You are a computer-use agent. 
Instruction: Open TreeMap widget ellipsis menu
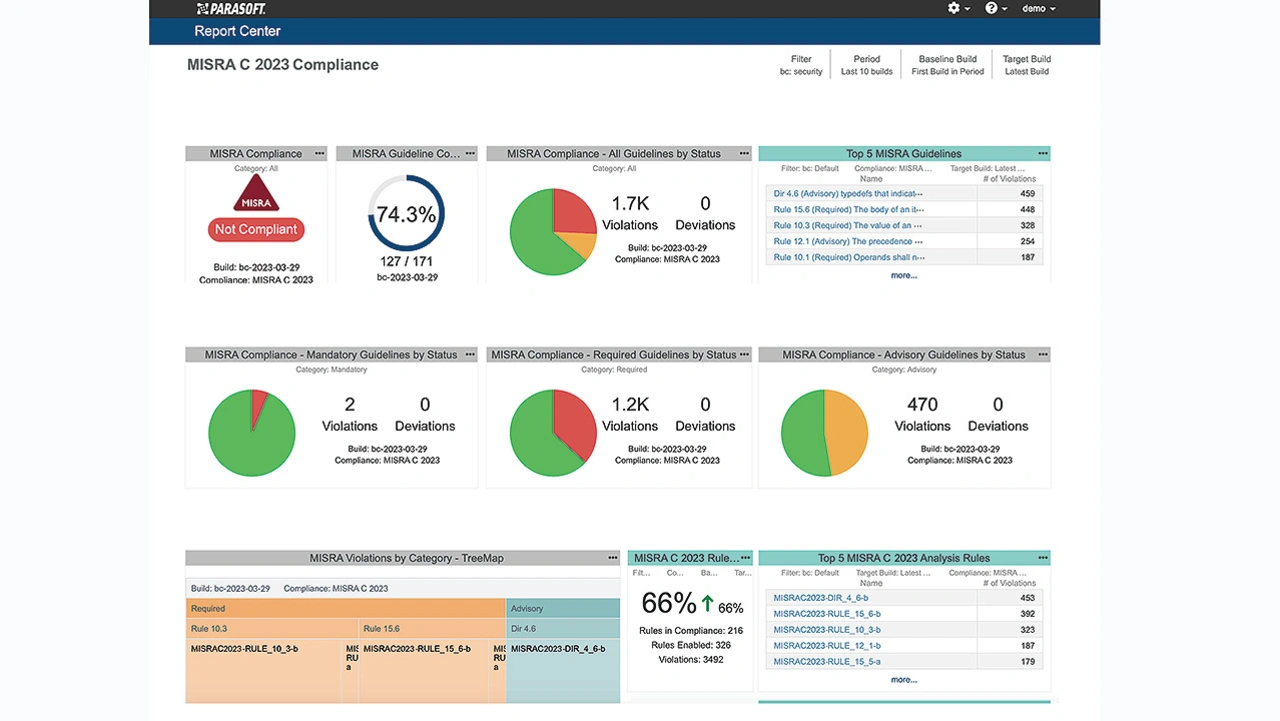point(612,558)
